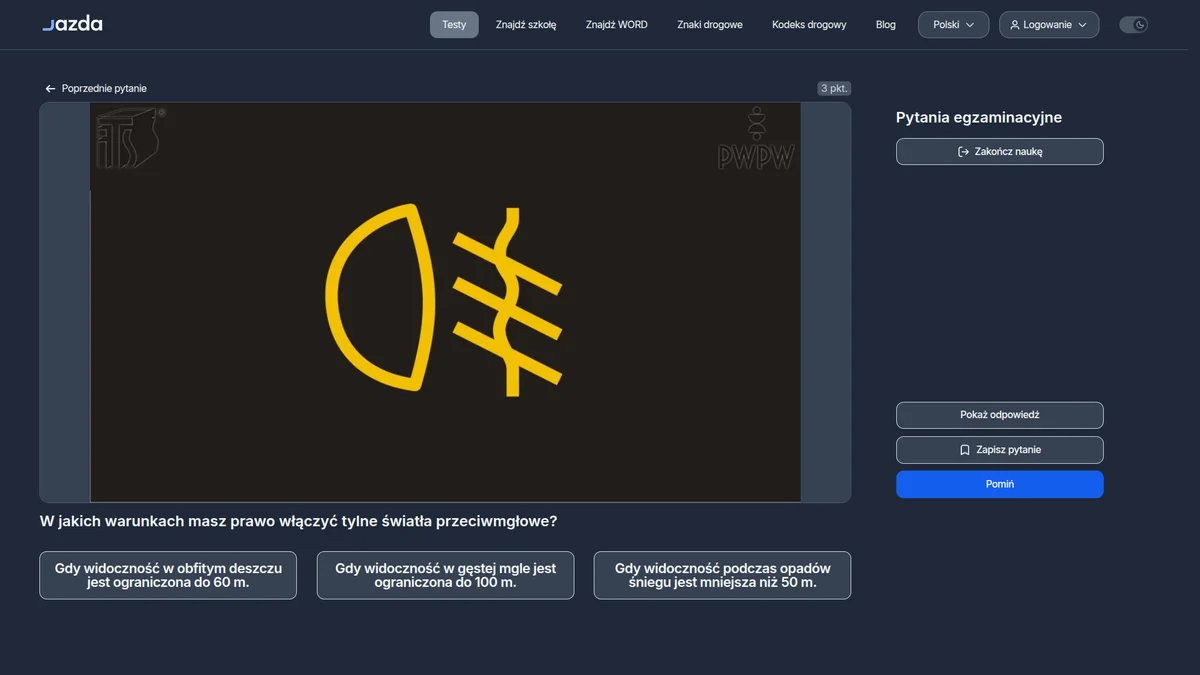The image size is (1200, 675).
Task: Click the back arrow beside Poprzednie pytanie
Action: pos(50,89)
